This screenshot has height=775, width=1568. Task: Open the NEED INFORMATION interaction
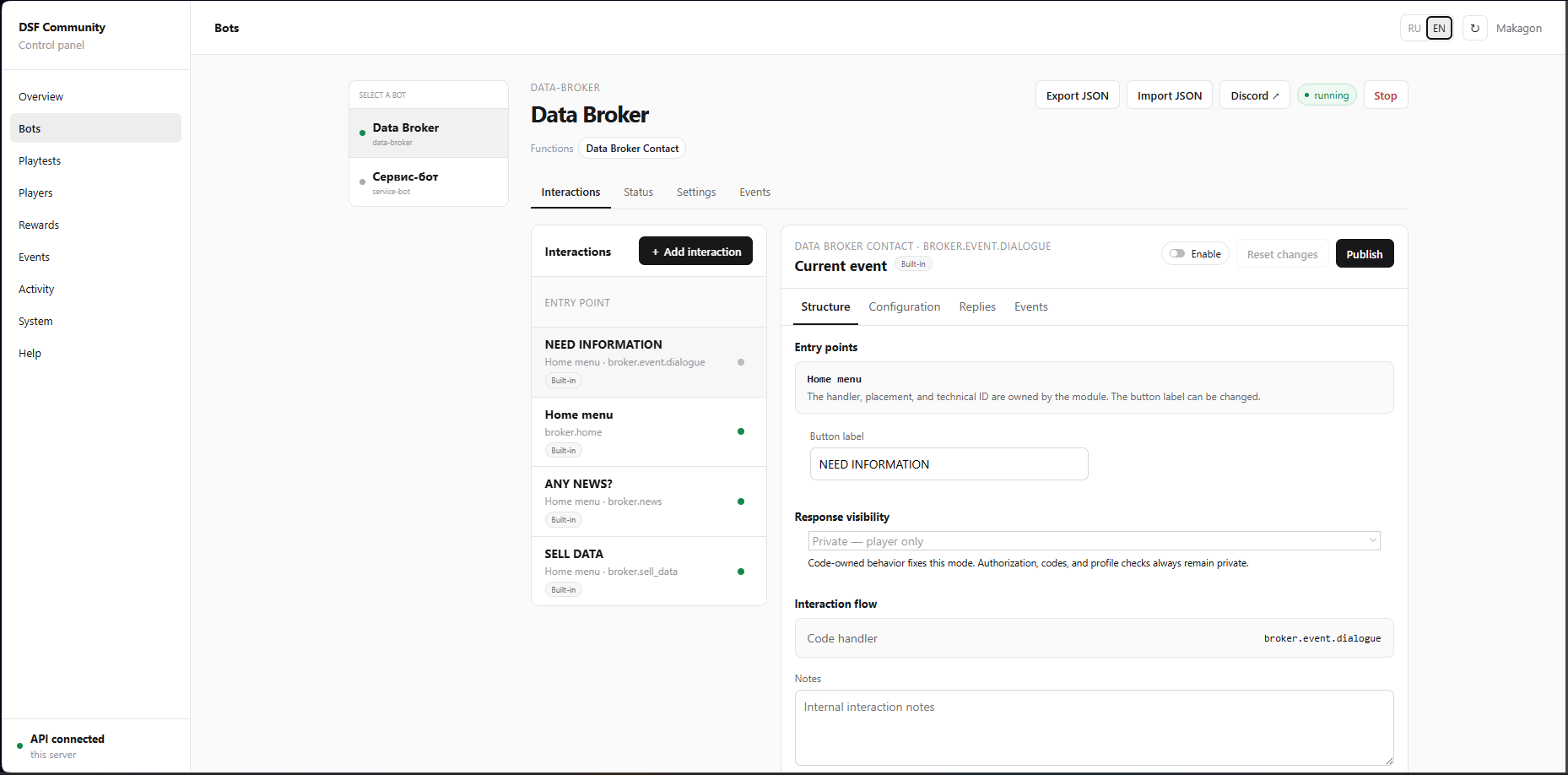[x=648, y=362]
